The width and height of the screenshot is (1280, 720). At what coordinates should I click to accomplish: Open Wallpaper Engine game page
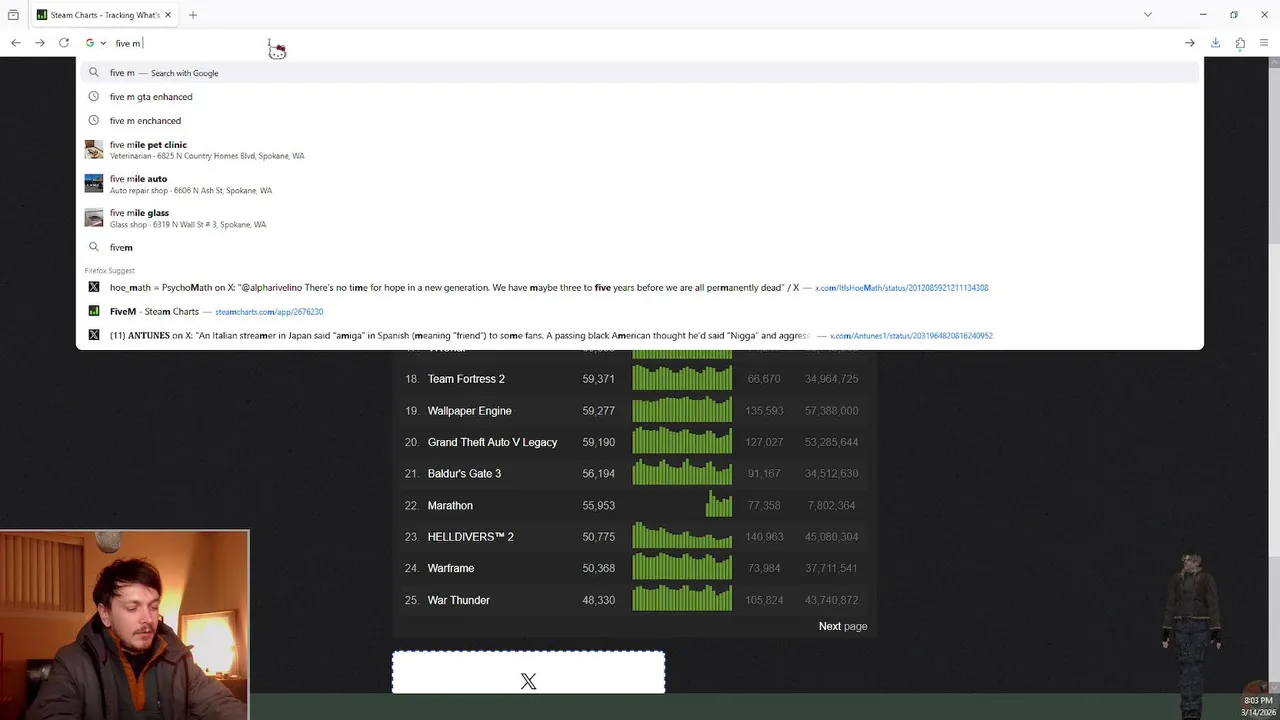click(x=469, y=411)
